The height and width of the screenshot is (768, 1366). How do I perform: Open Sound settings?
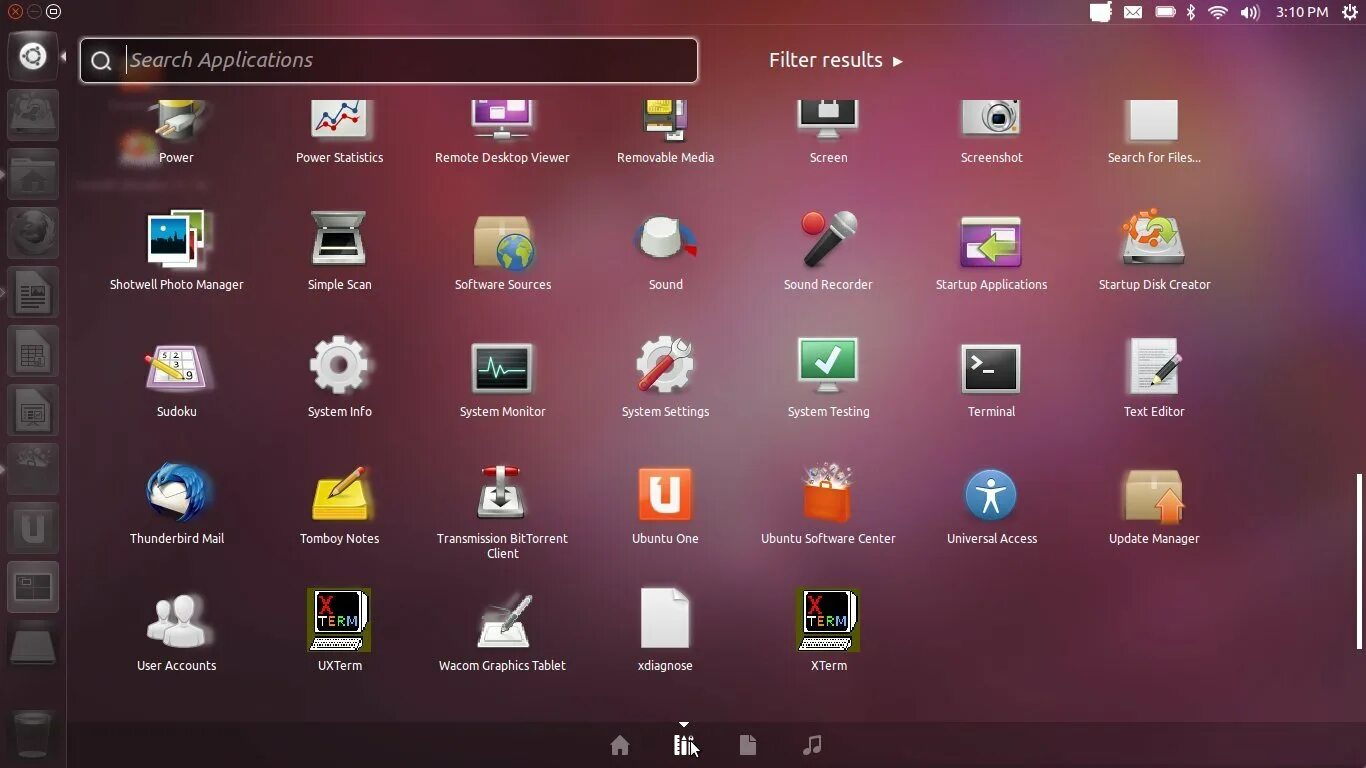click(x=665, y=250)
